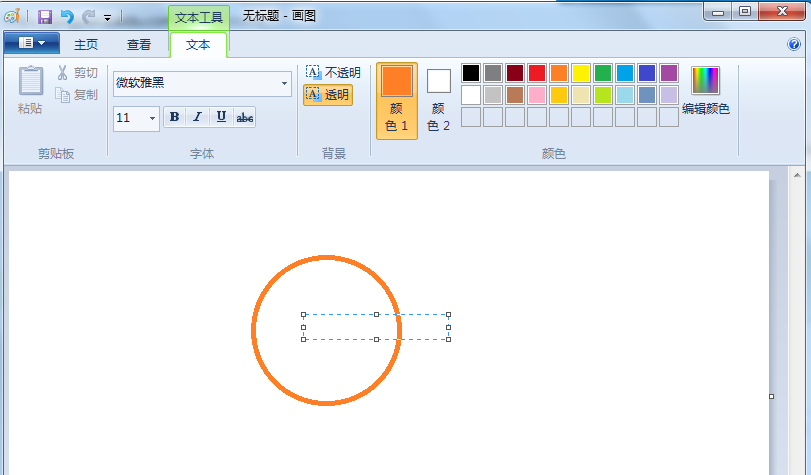Open the quick access toolbar customize arrow
This screenshot has height=475, width=811.
(108, 18)
